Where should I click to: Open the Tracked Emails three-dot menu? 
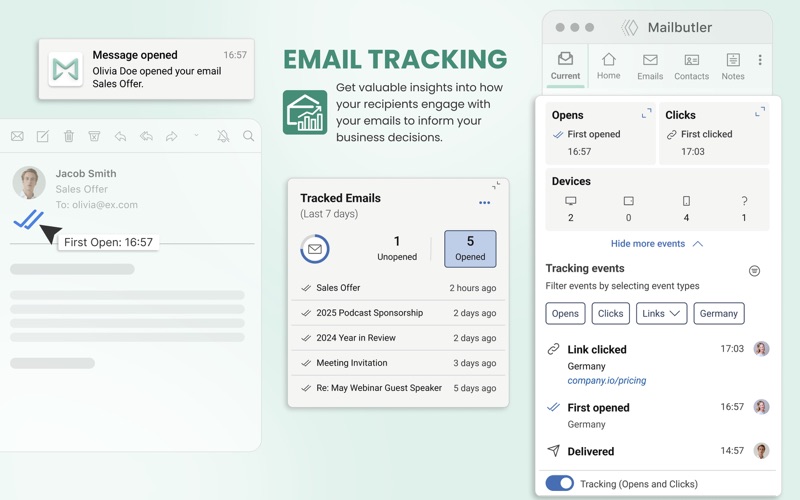click(x=485, y=203)
